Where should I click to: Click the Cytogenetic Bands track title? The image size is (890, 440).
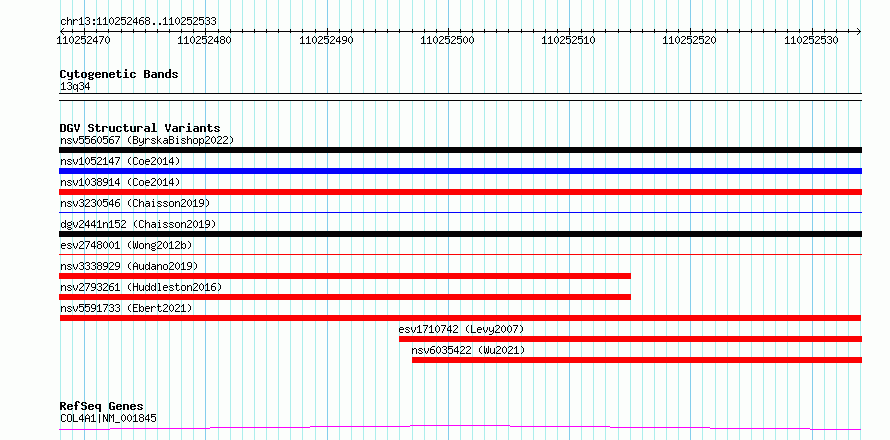click(119, 74)
